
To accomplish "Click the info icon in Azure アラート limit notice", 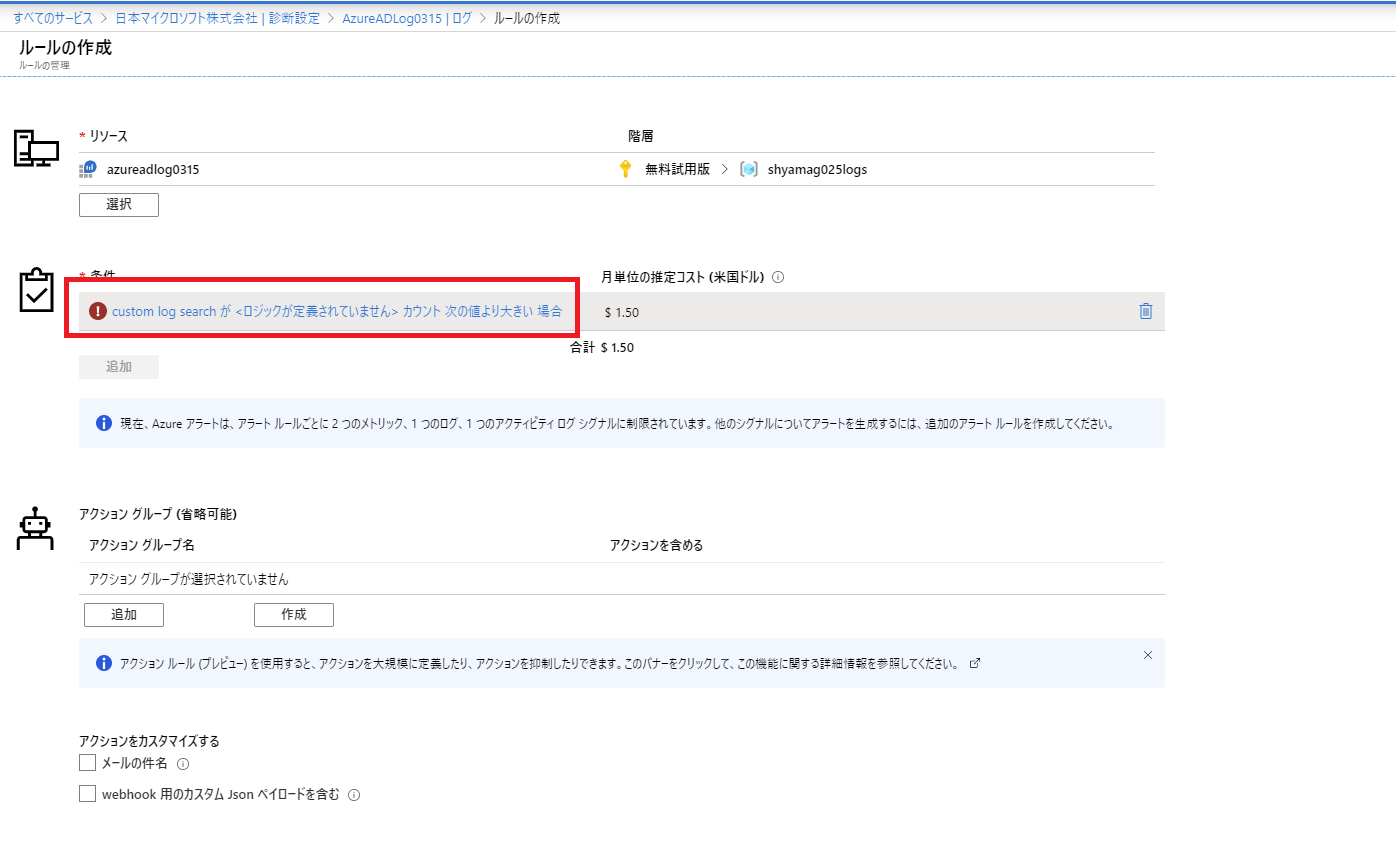I will tap(103, 423).
